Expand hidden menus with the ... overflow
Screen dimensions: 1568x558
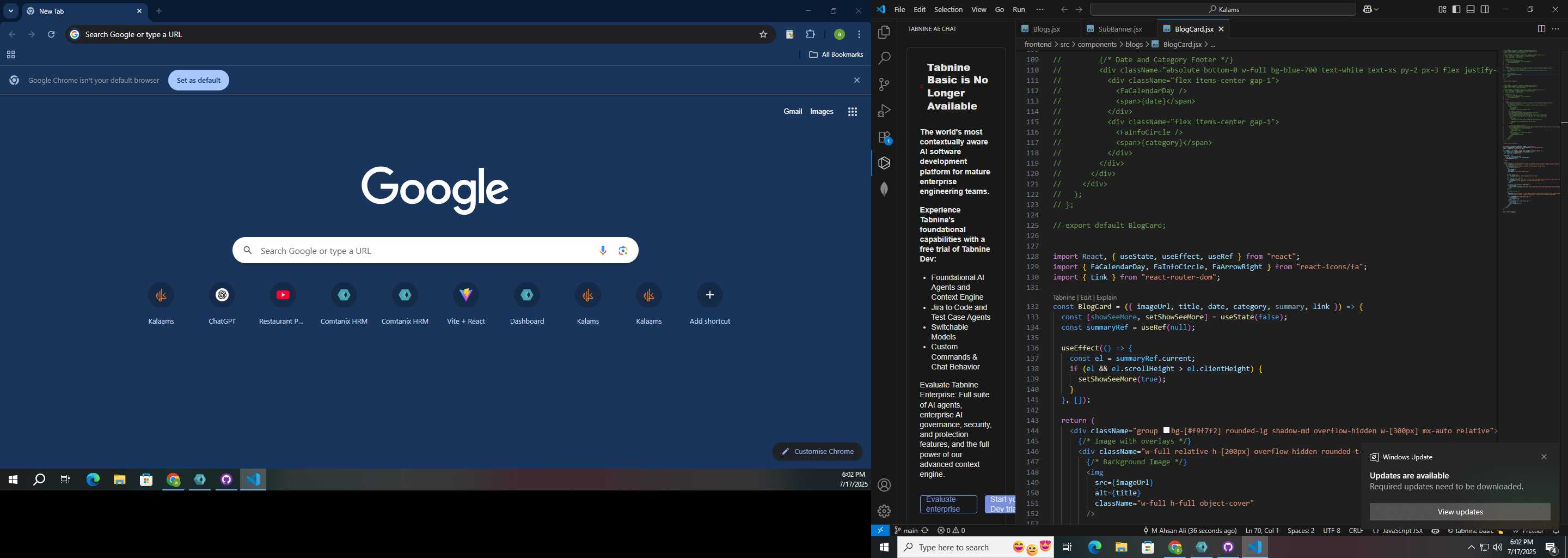[x=1040, y=10]
